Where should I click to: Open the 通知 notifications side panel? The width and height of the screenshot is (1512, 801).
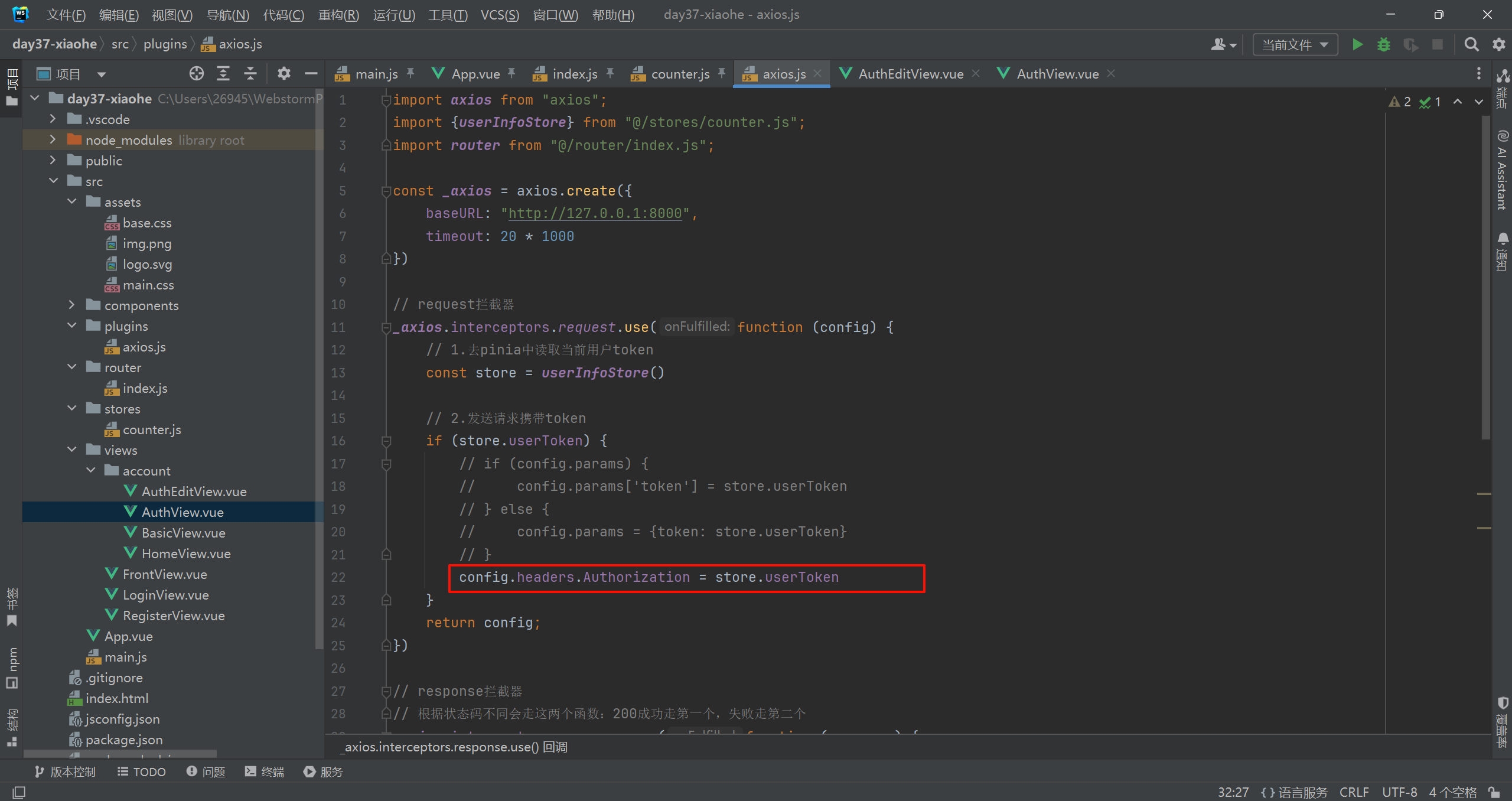coord(1503,251)
